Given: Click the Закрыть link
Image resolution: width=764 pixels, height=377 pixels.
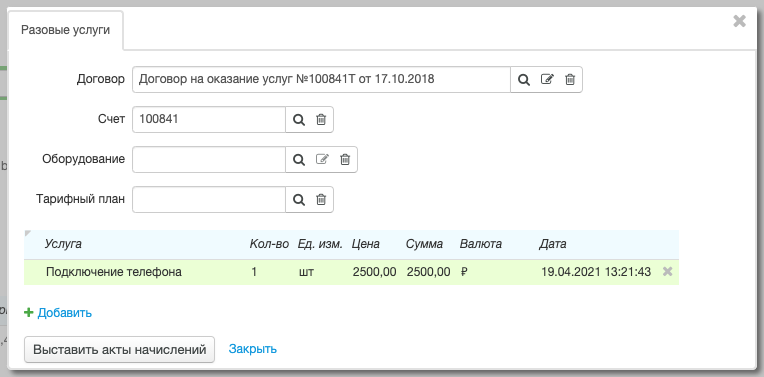Looking at the screenshot, I should click(x=253, y=349).
